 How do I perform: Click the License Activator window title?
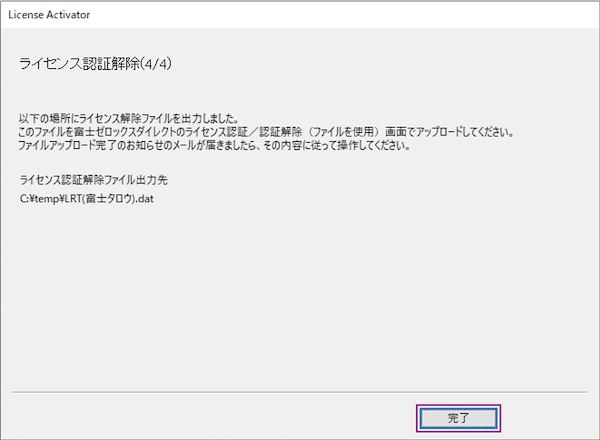click(x=49, y=15)
